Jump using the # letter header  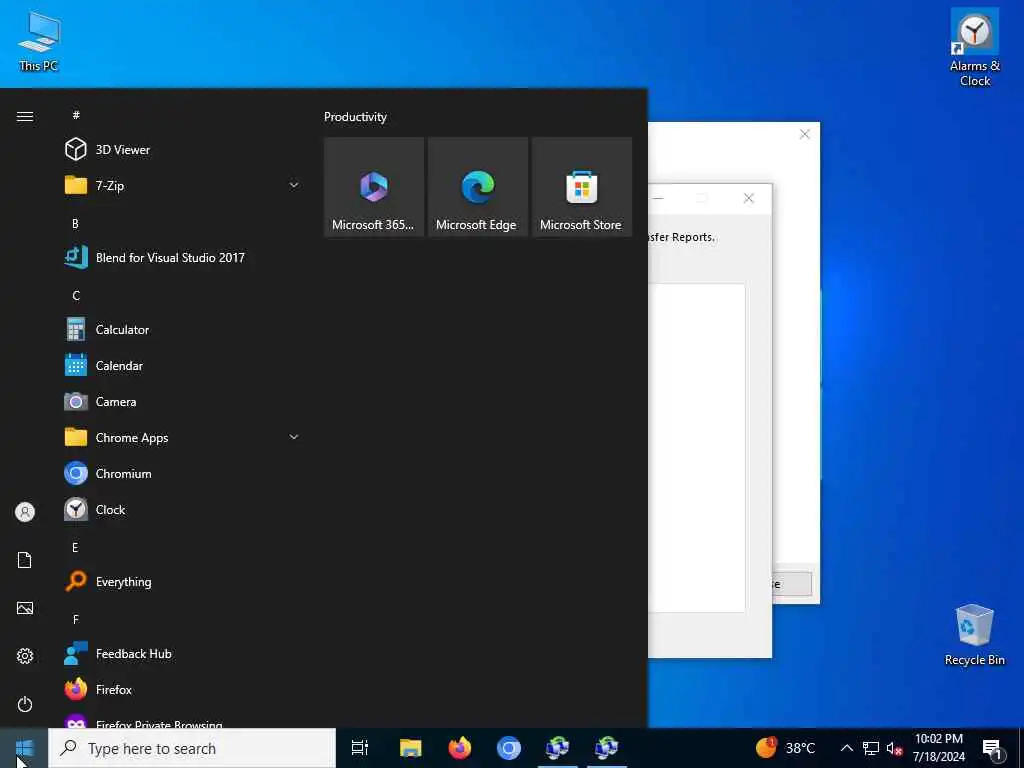click(x=76, y=115)
